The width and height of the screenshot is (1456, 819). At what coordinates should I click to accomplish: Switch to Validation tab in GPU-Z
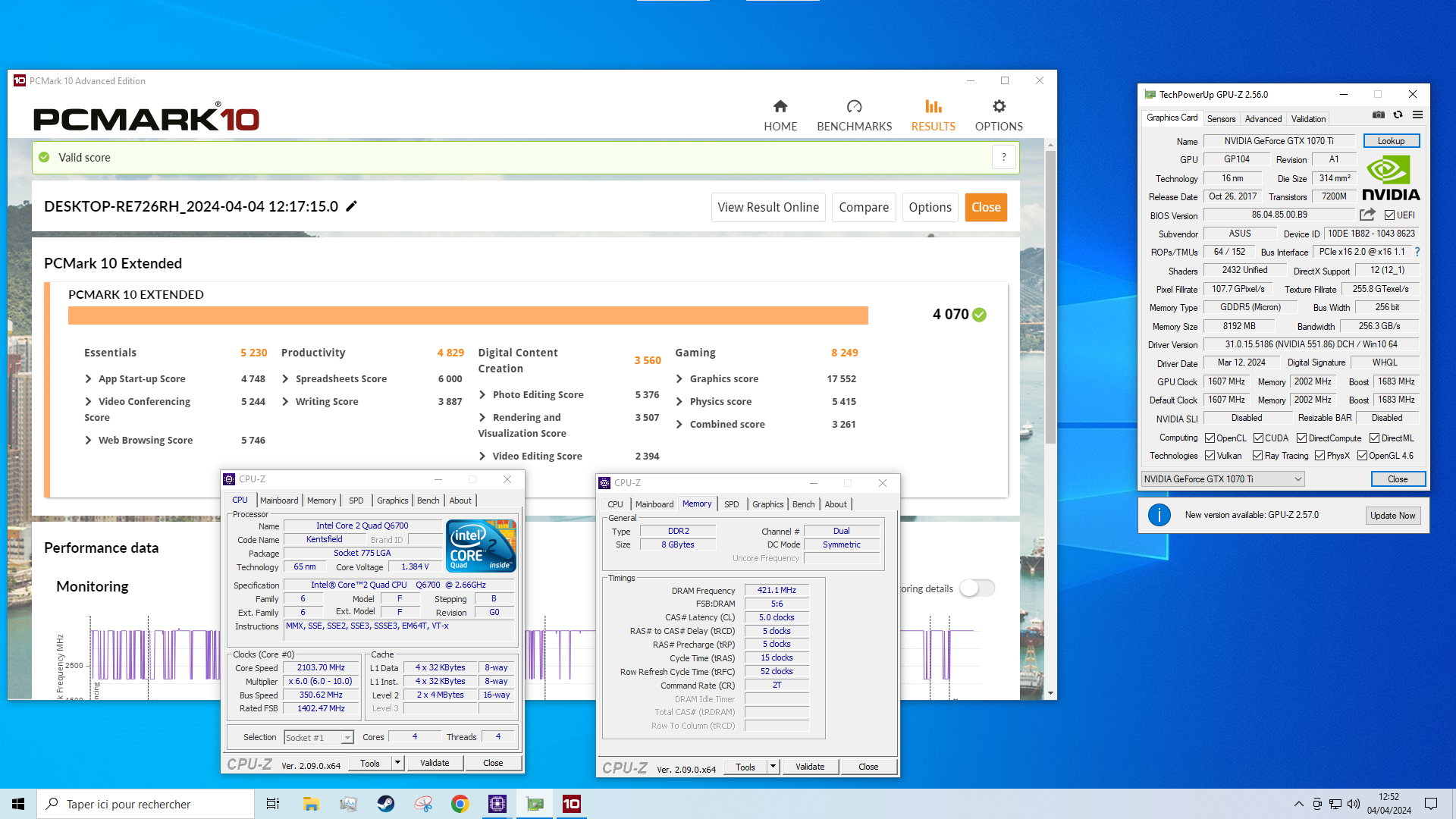1308,119
